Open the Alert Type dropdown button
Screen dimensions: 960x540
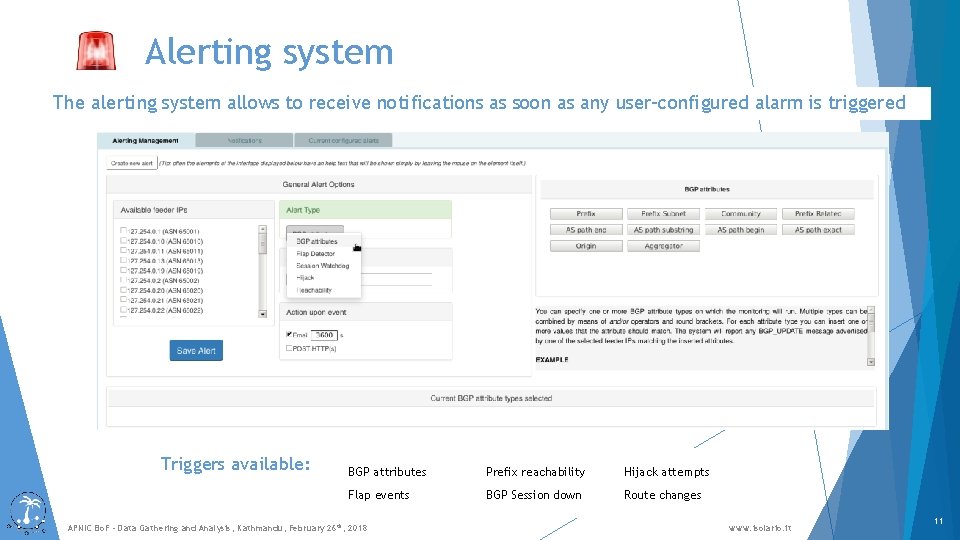coord(315,230)
